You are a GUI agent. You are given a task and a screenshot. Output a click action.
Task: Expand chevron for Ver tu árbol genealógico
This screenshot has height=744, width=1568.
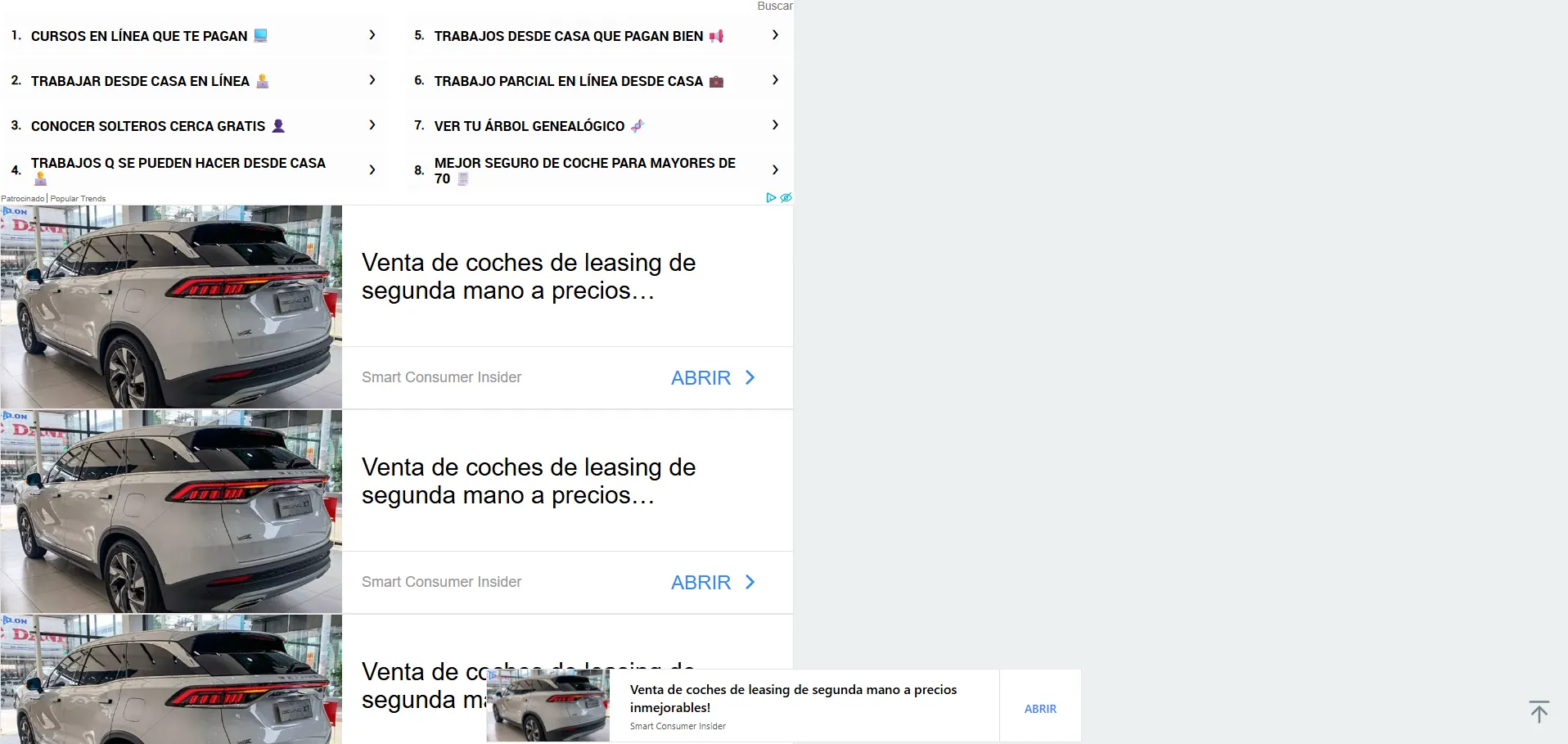[x=775, y=125]
